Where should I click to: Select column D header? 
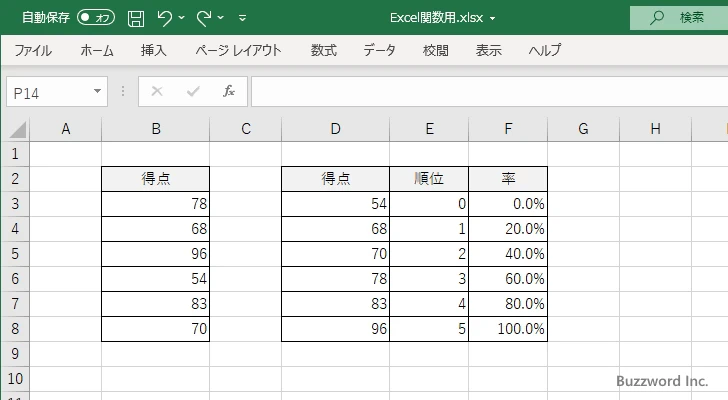(335, 128)
